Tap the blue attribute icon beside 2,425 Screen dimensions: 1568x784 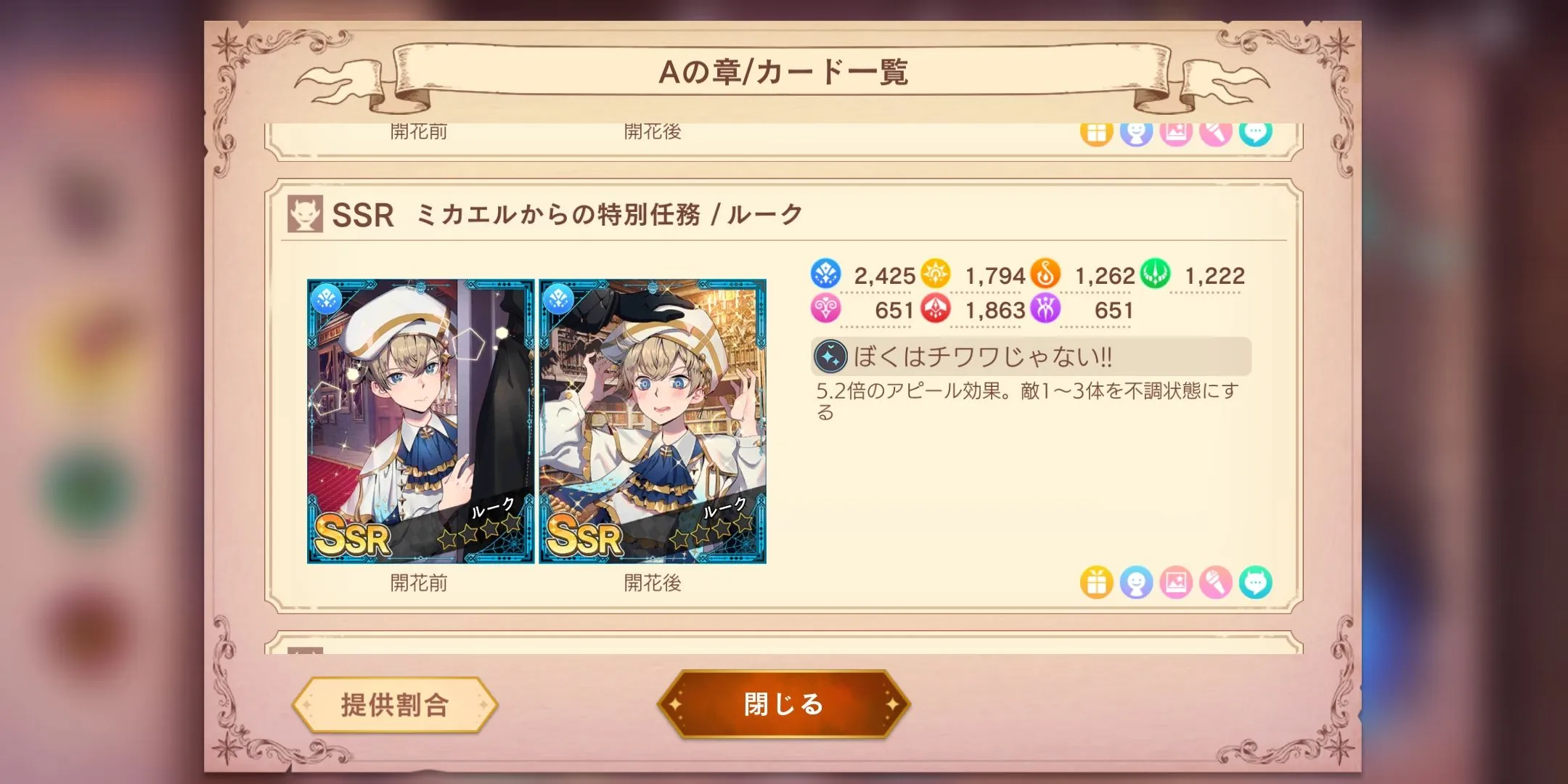tap(825, 274)
